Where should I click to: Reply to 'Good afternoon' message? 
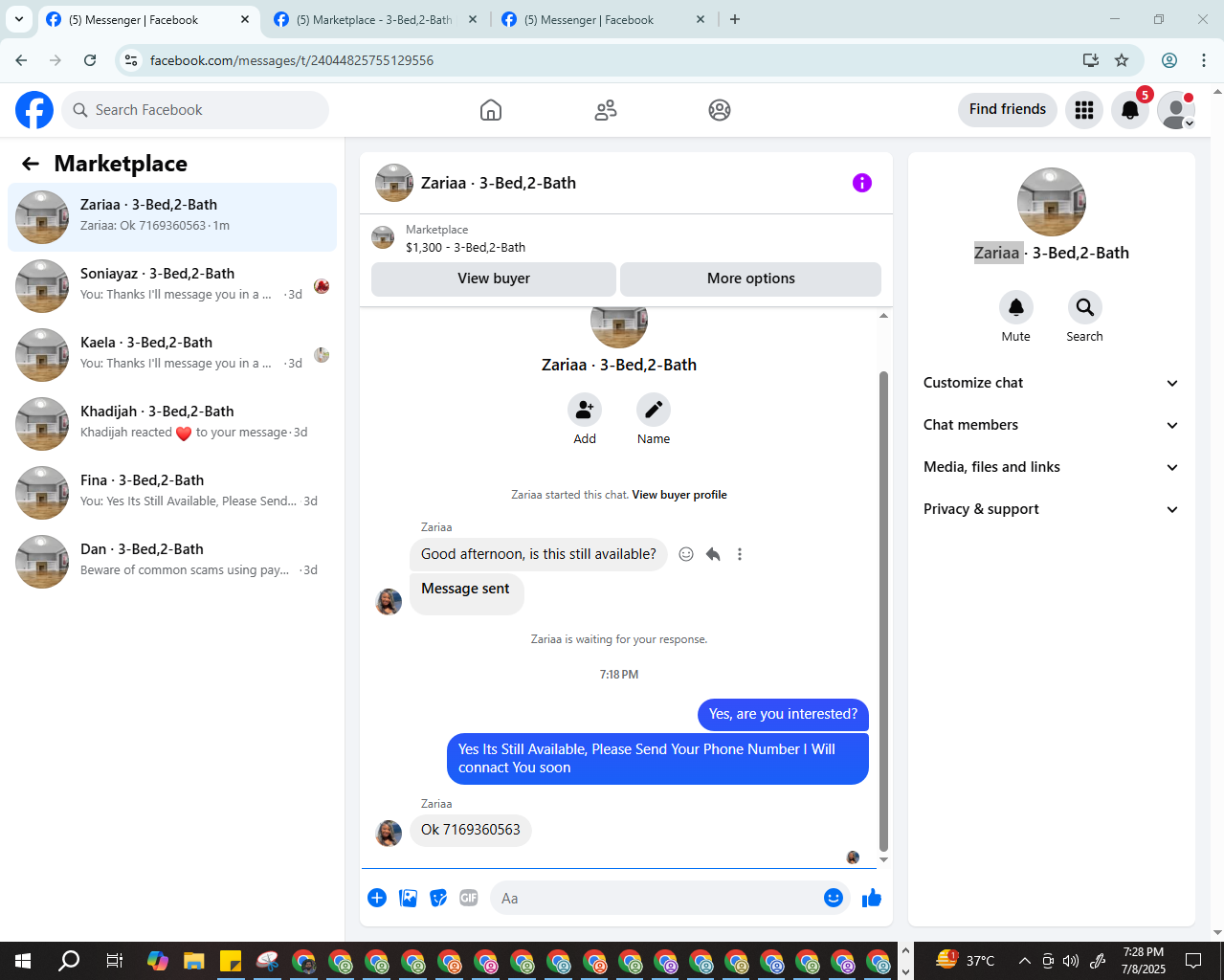(713, 554)
